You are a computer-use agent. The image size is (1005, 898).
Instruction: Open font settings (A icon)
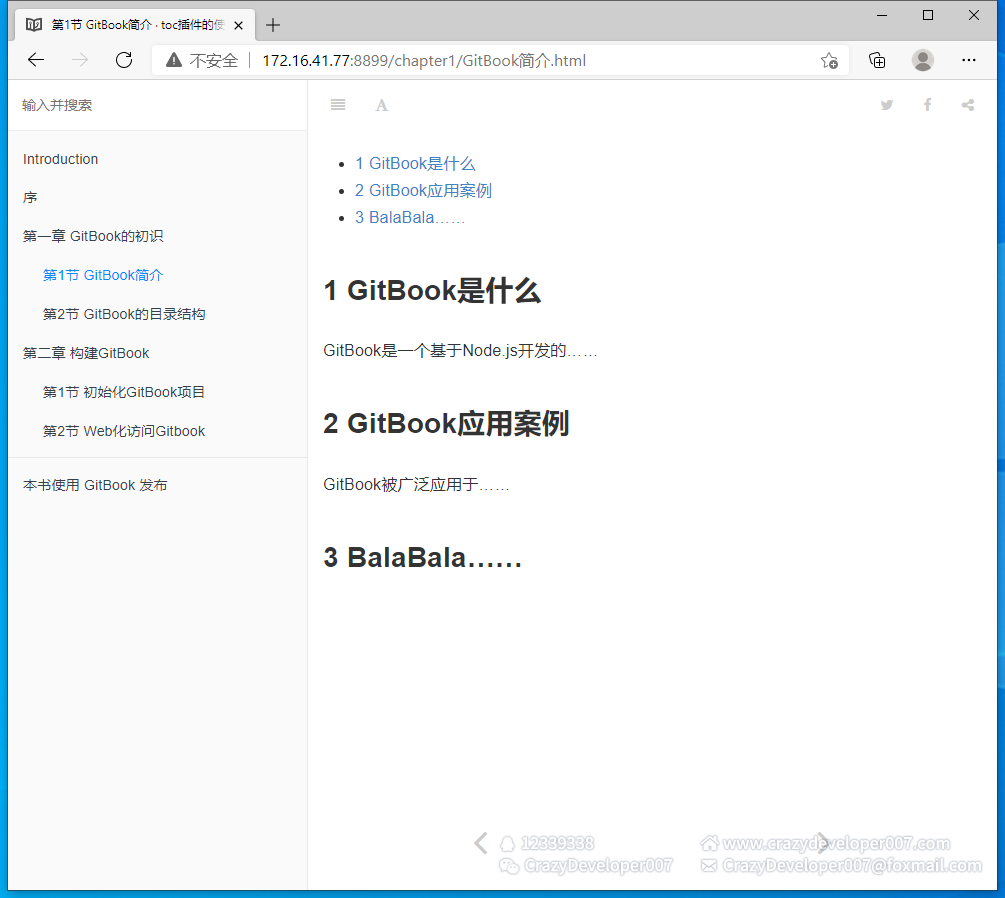pos(382,105)
